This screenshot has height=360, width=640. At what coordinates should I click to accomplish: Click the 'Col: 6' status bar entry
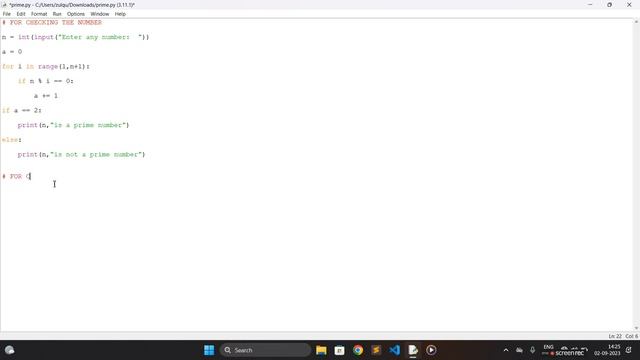(631, 336)
